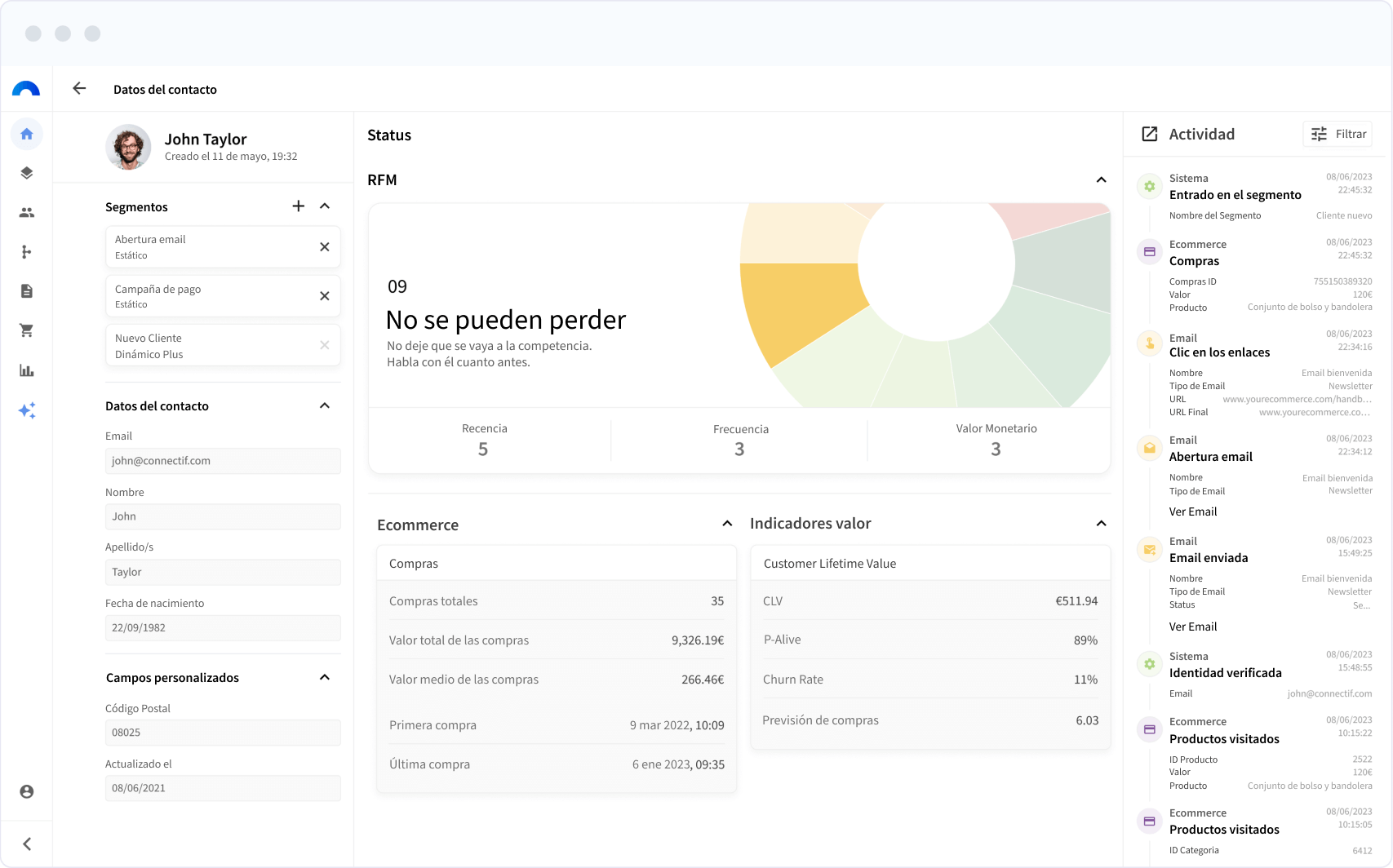Click the account profile icon at bottom
This screenshot has height=868, width=1393.
(27, 791)
